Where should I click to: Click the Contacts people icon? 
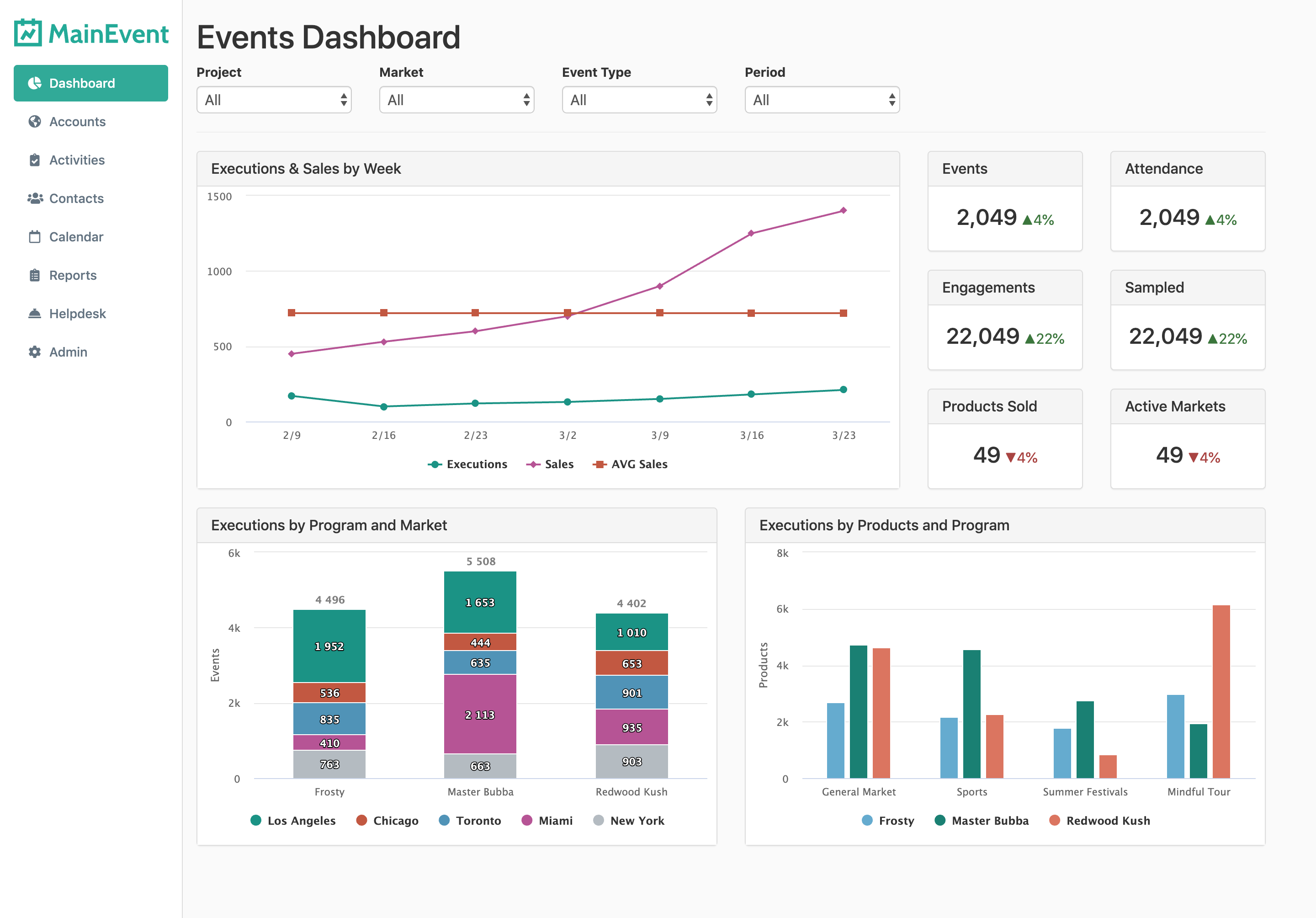click(34, 198)
